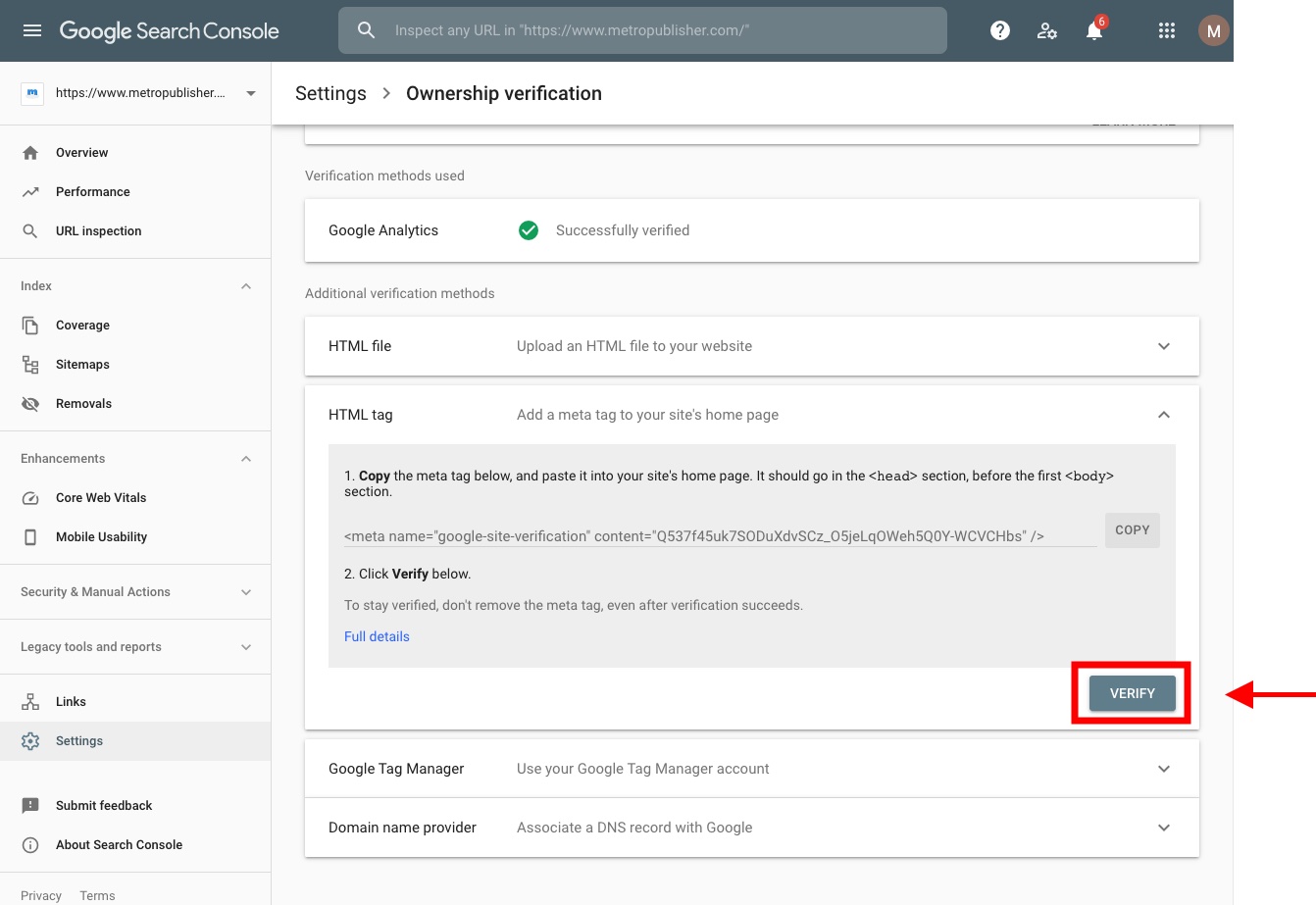Click 'Ownership verification' heading text
Image resolution: width=1316 pixels, height=905 pixels.
coord(504,93)
